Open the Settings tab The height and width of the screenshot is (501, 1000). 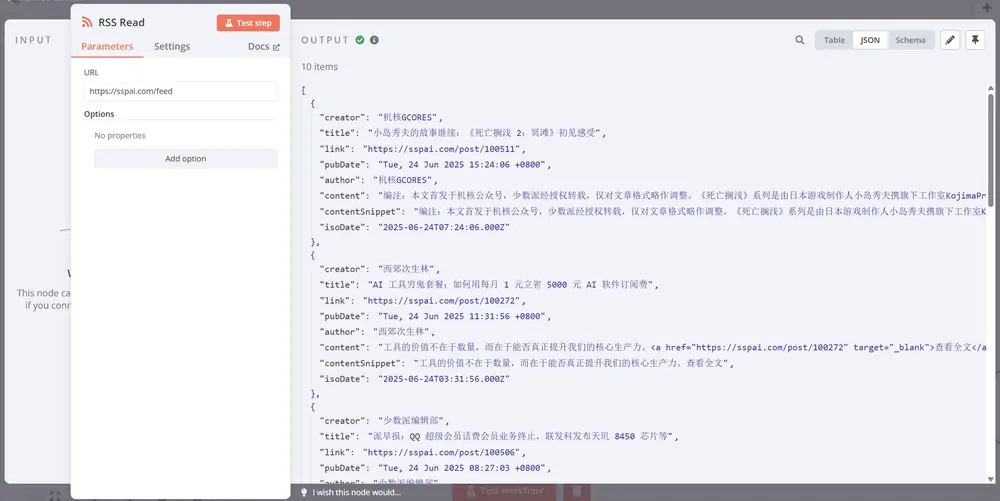click(172, 47)
